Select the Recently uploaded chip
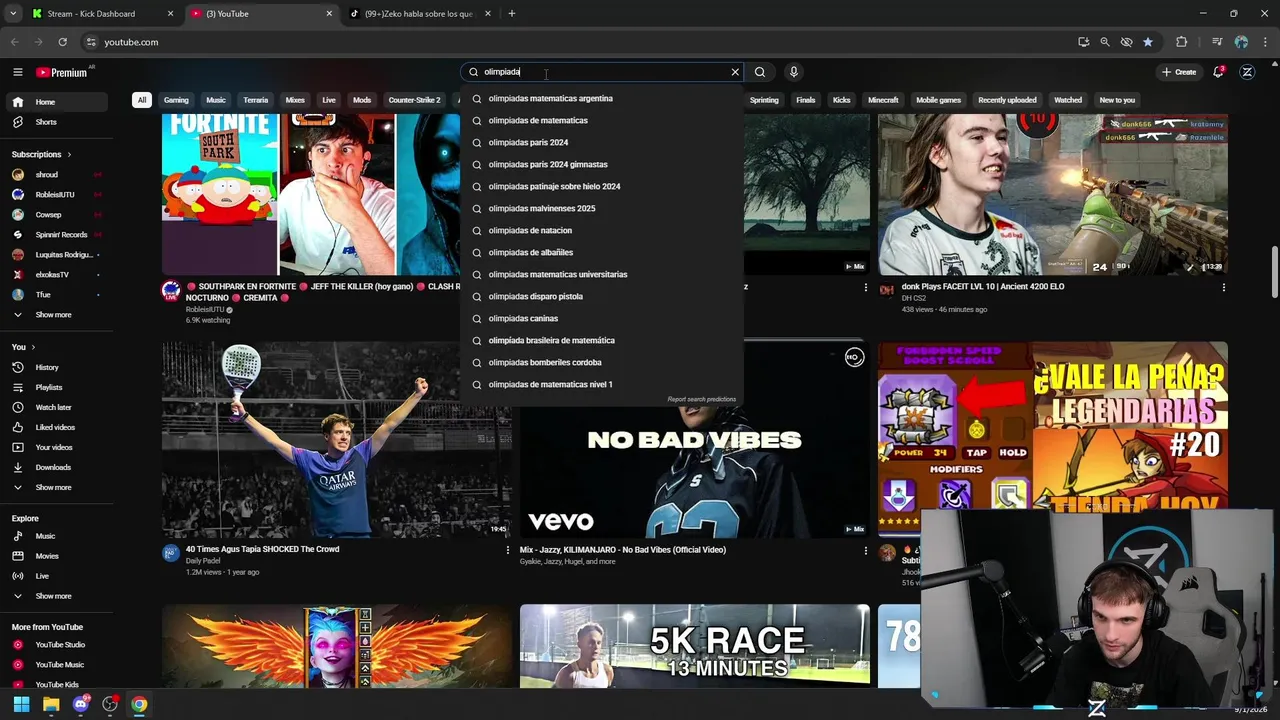Image resolution: width=1280 pixels, height=720 pixels. click(x=1007, y=100)
